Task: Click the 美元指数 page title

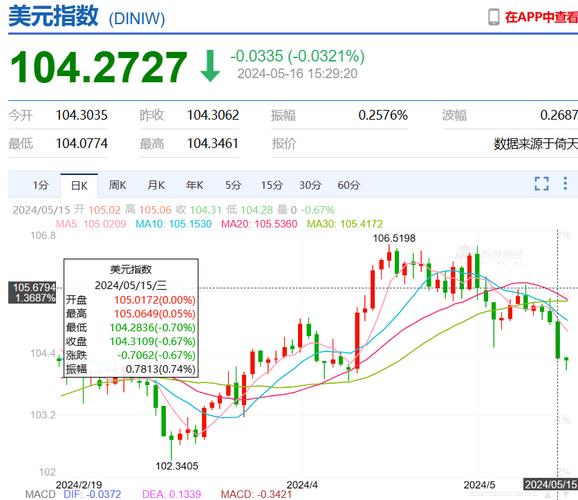Action: click(x=53, y=17)
